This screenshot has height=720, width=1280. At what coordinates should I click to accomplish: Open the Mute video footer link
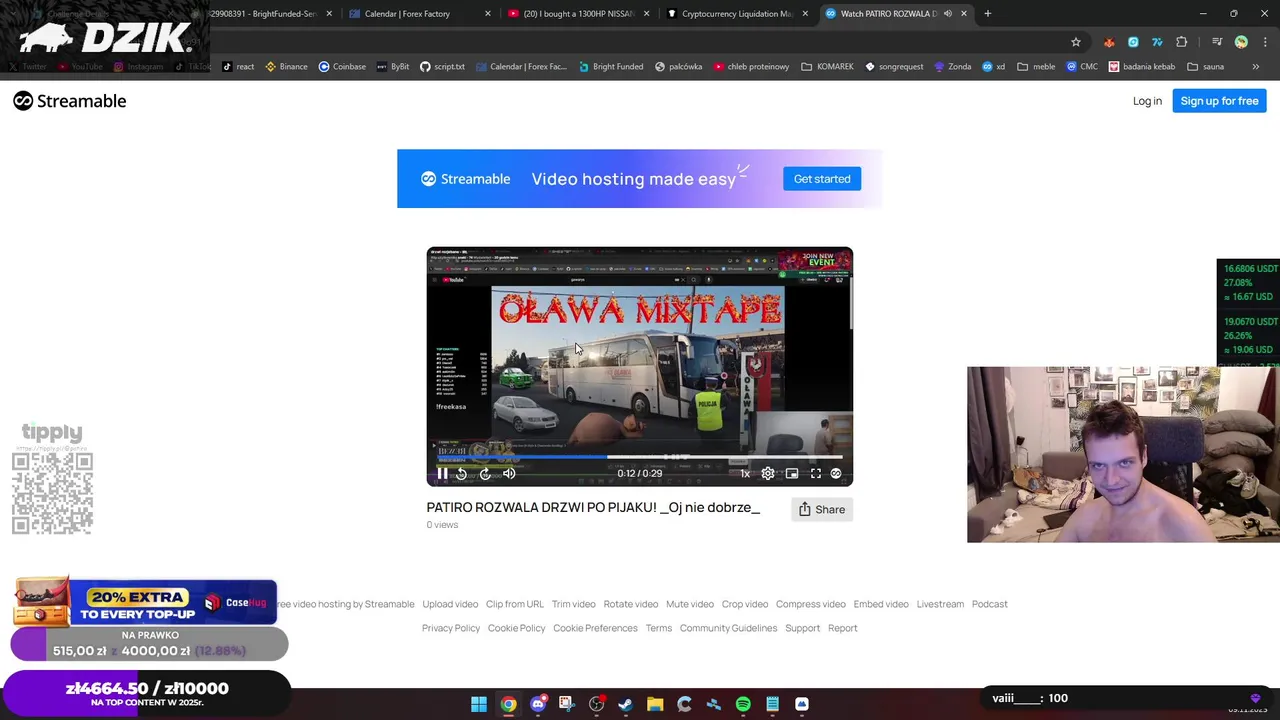click(x=690, y=604)
